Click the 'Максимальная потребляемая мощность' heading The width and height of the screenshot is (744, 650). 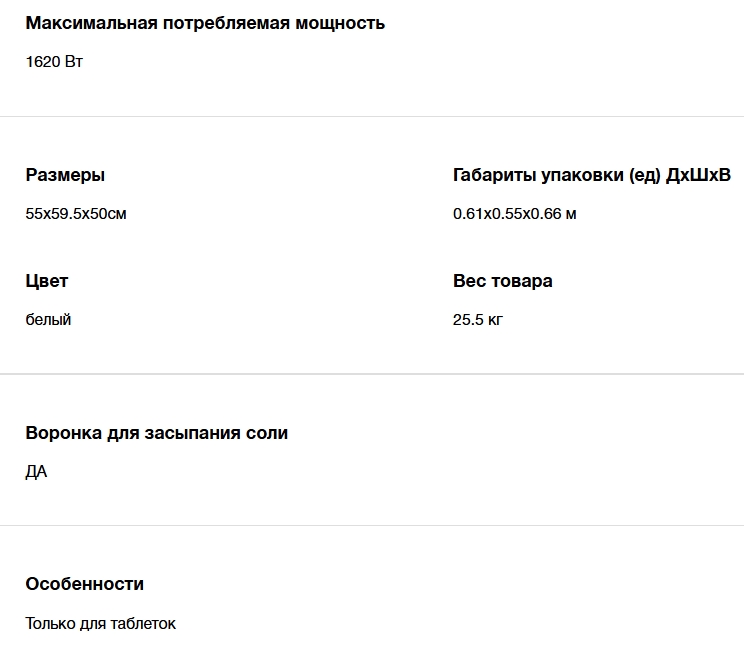[x=205, y=23]
